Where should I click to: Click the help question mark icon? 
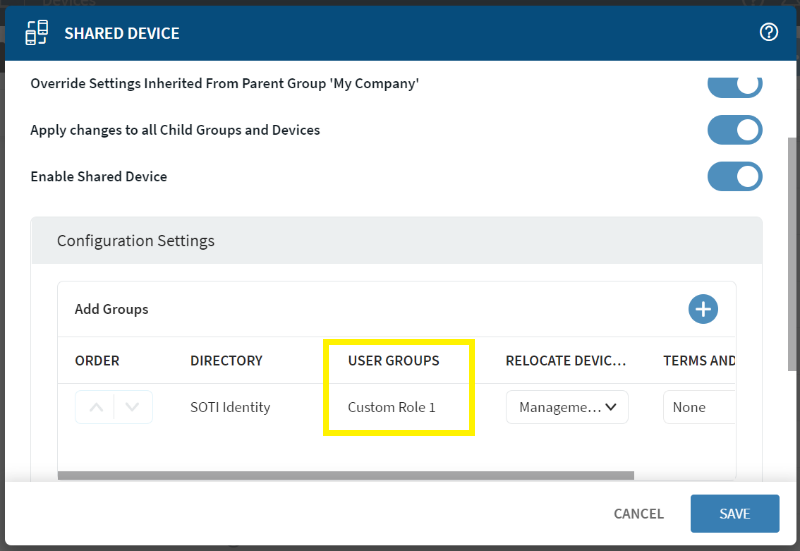click(x=769, y=32)
